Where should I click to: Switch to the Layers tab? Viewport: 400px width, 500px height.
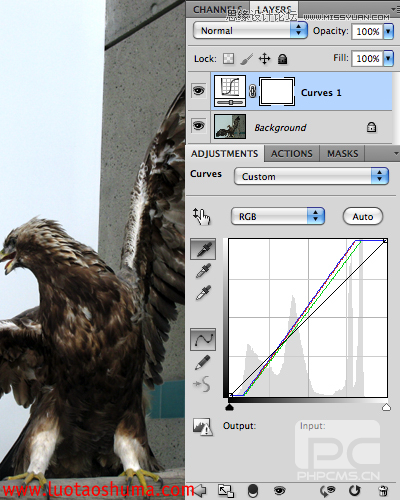pos(274,9)
